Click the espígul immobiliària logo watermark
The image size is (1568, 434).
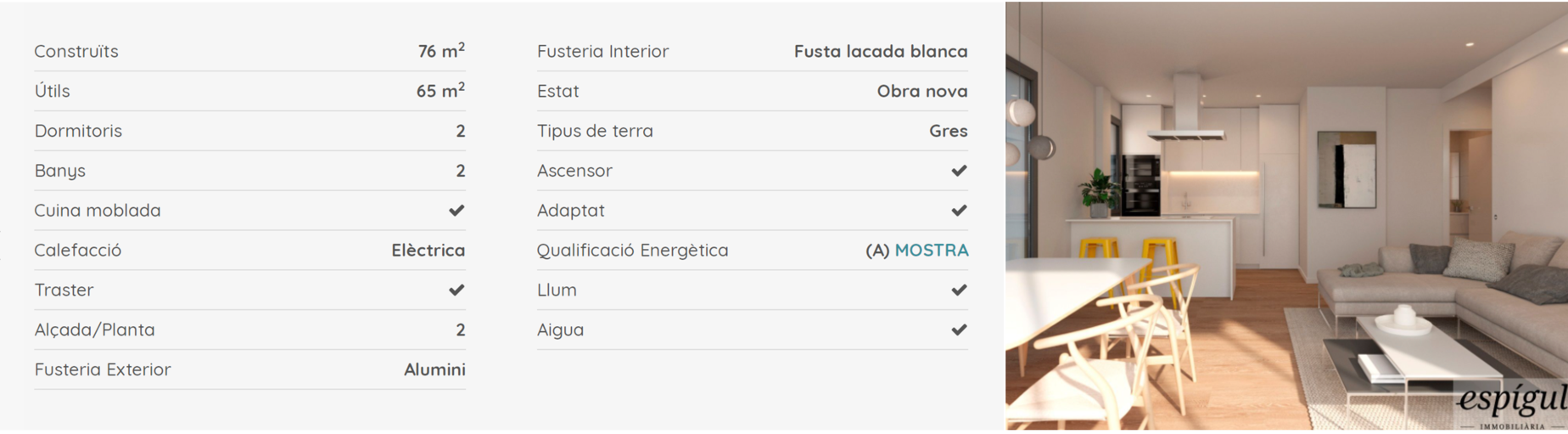[x=1512, y=406]
